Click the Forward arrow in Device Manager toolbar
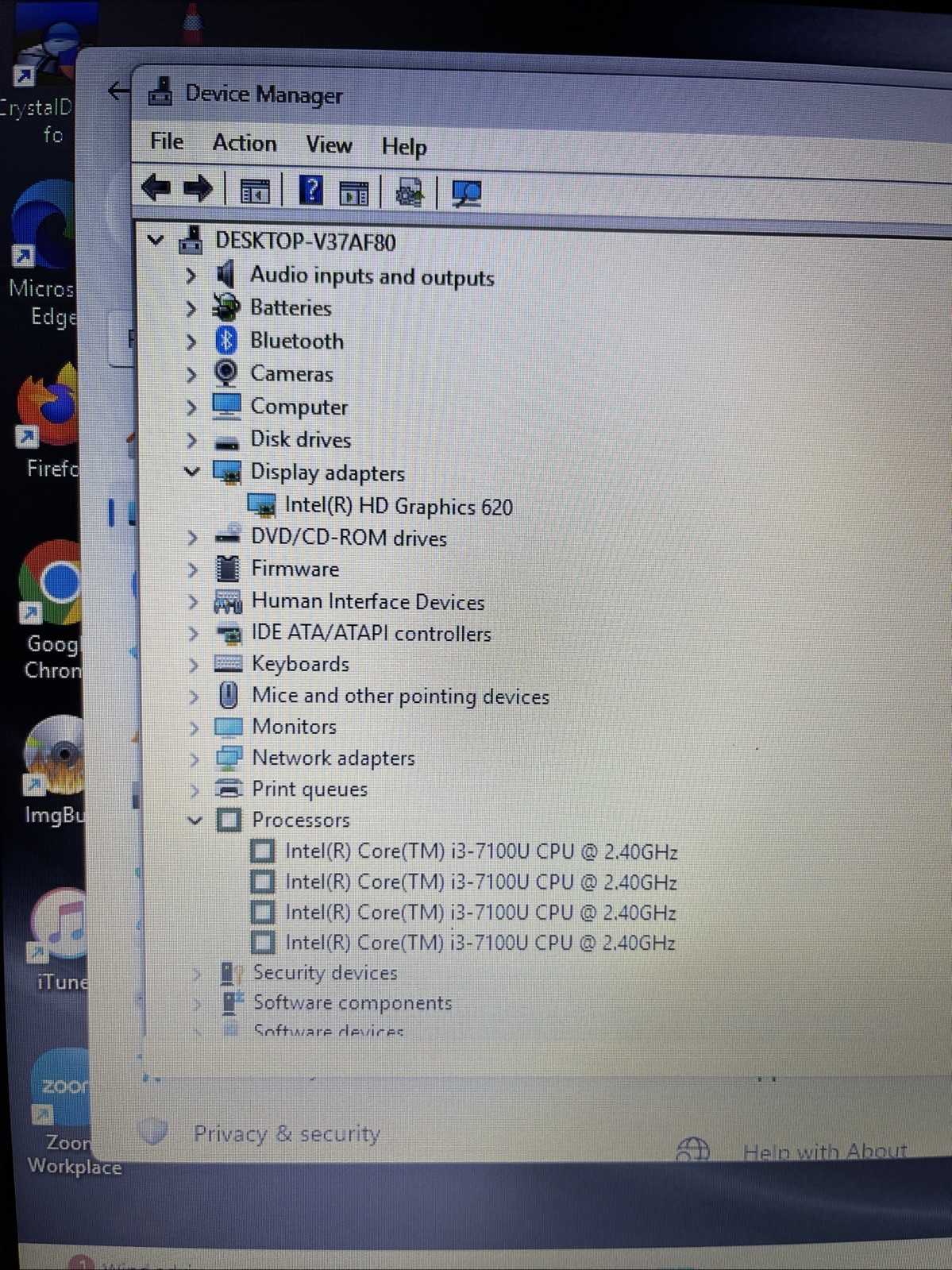Screen dimensions: 952x1270 click(x=198, y=189)
